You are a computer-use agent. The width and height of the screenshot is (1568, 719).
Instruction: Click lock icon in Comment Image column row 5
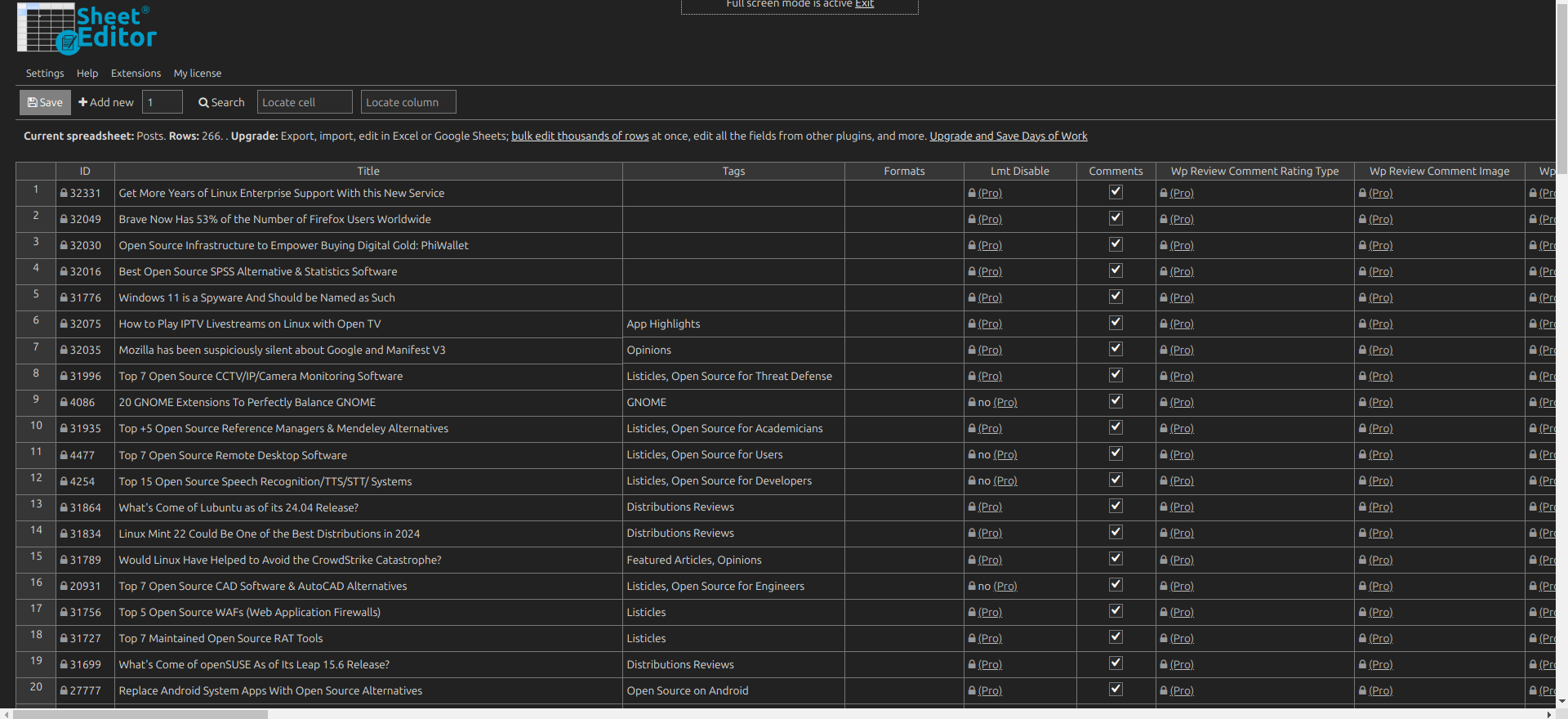[1363, 298]
